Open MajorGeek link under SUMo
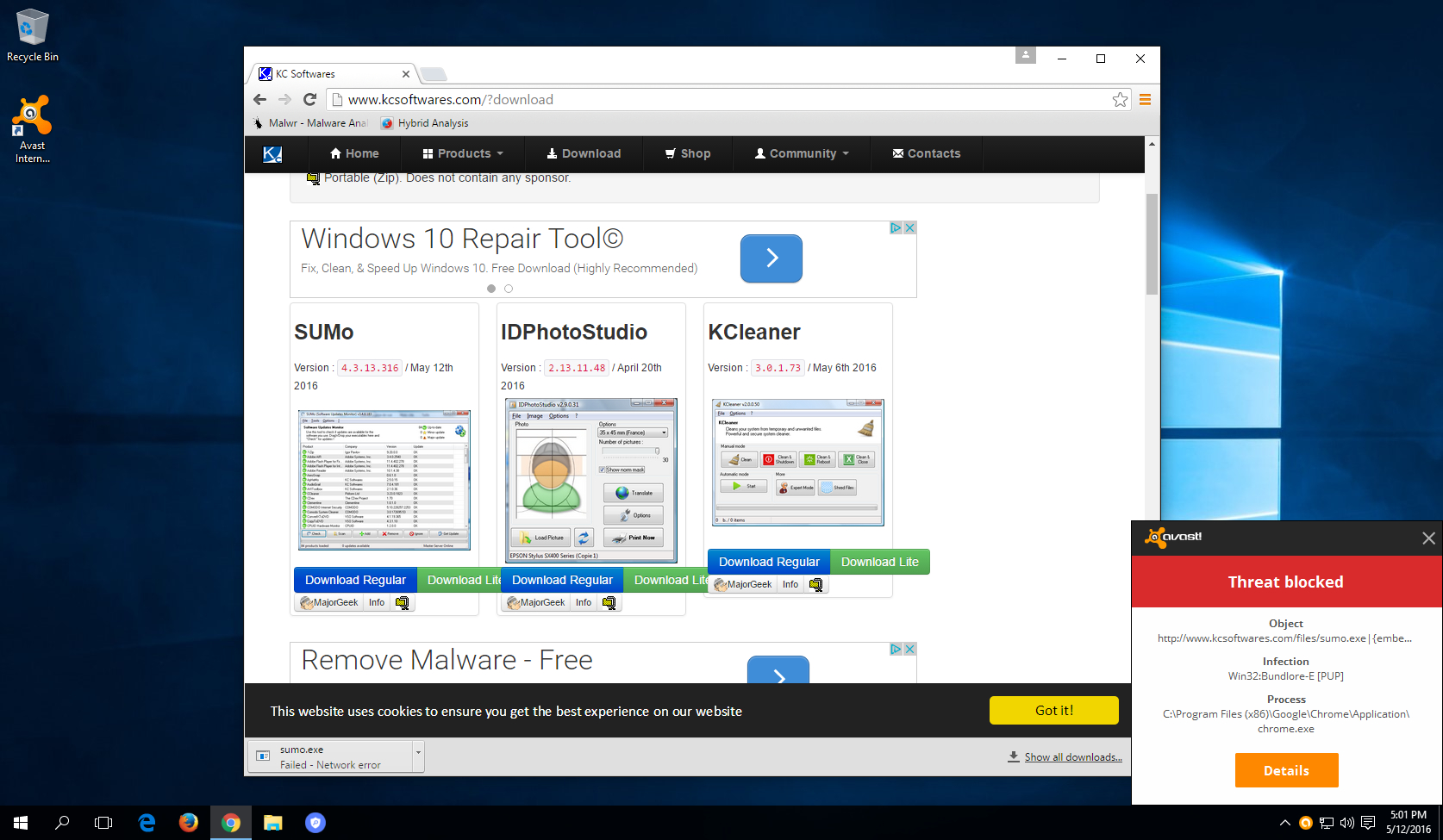Viewport: 1443px width, 840px height. pyautogui.click(x=328, y=602)
